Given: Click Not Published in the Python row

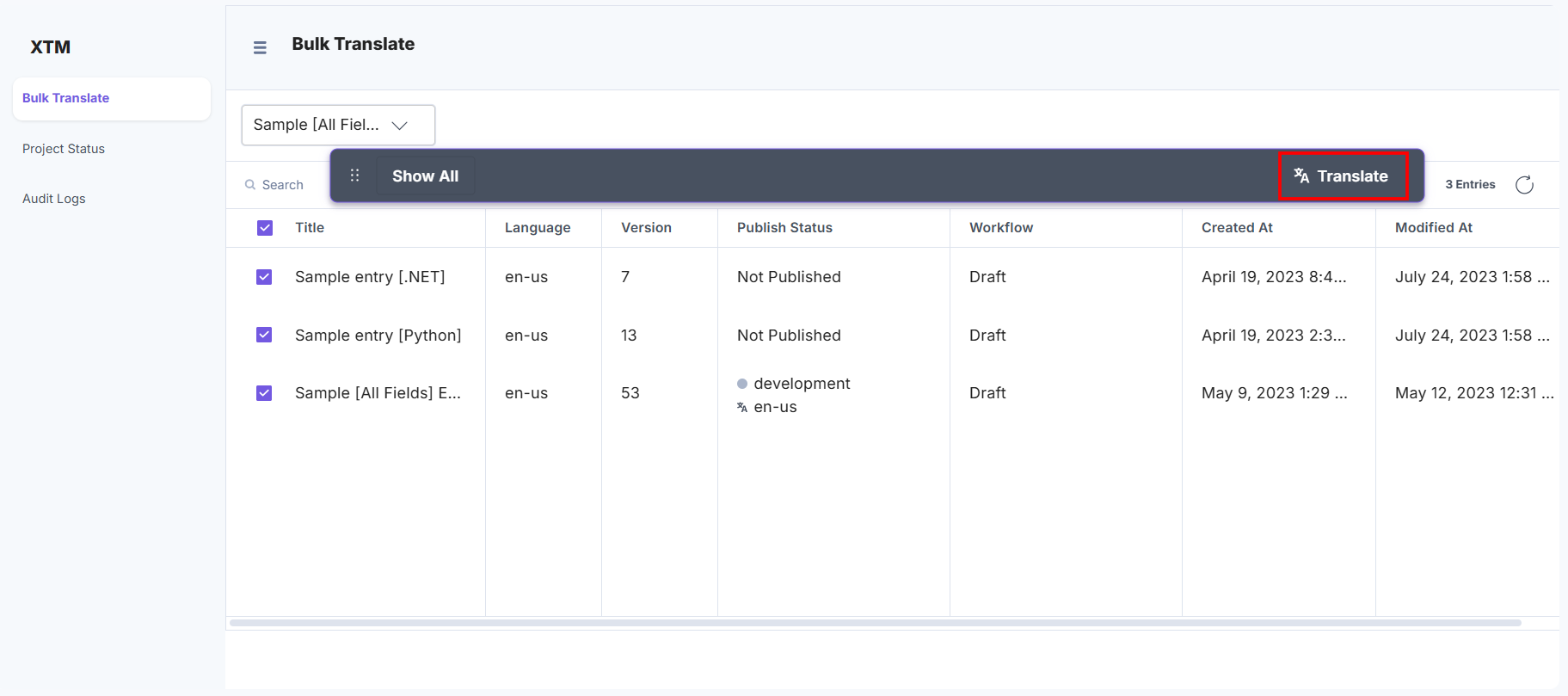Looking at the screenshot, I should [789, 336].
